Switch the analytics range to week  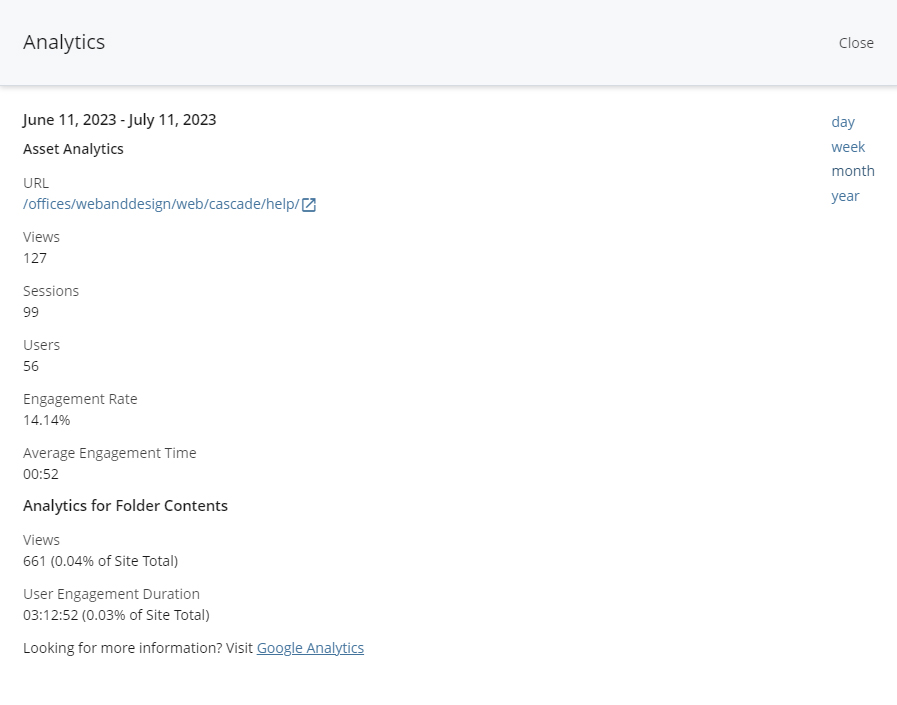coord(848,147)
